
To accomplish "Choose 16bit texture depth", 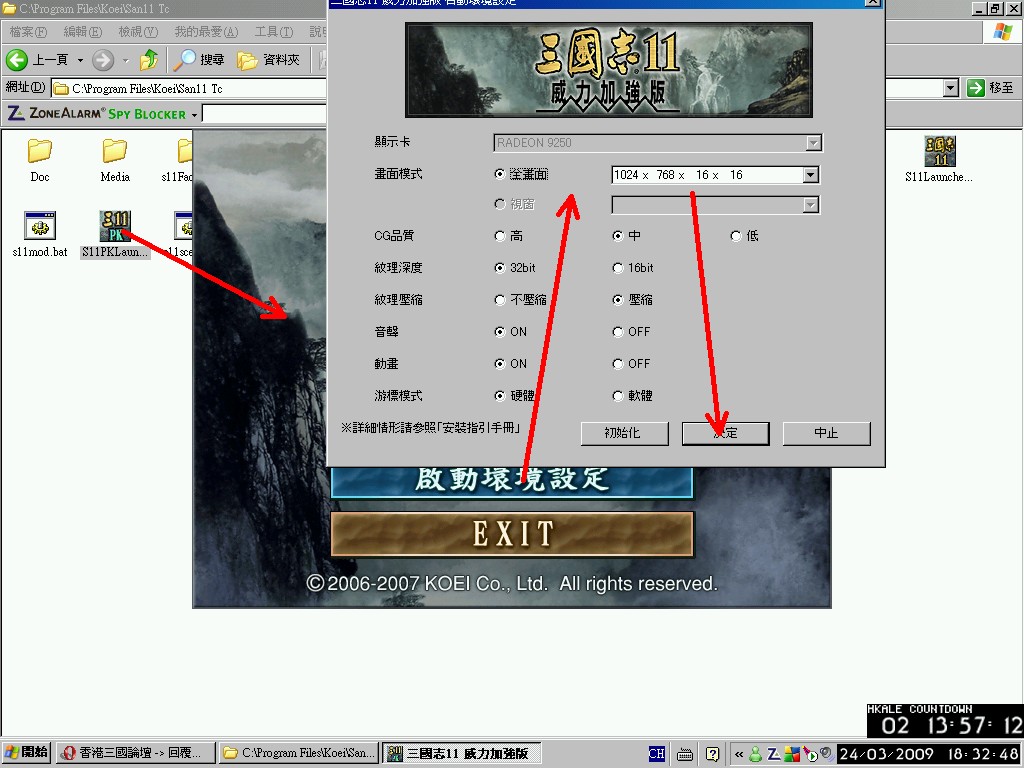I will click(x=618, y=268).
